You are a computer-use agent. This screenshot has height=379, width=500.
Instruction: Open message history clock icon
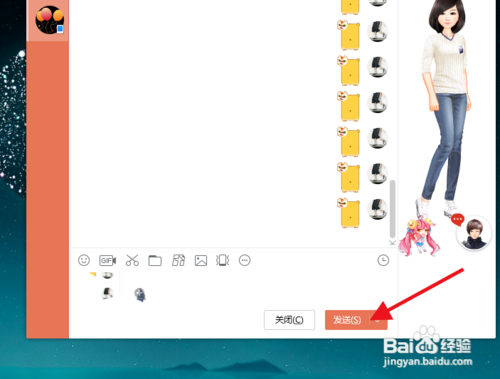[383, 260]
